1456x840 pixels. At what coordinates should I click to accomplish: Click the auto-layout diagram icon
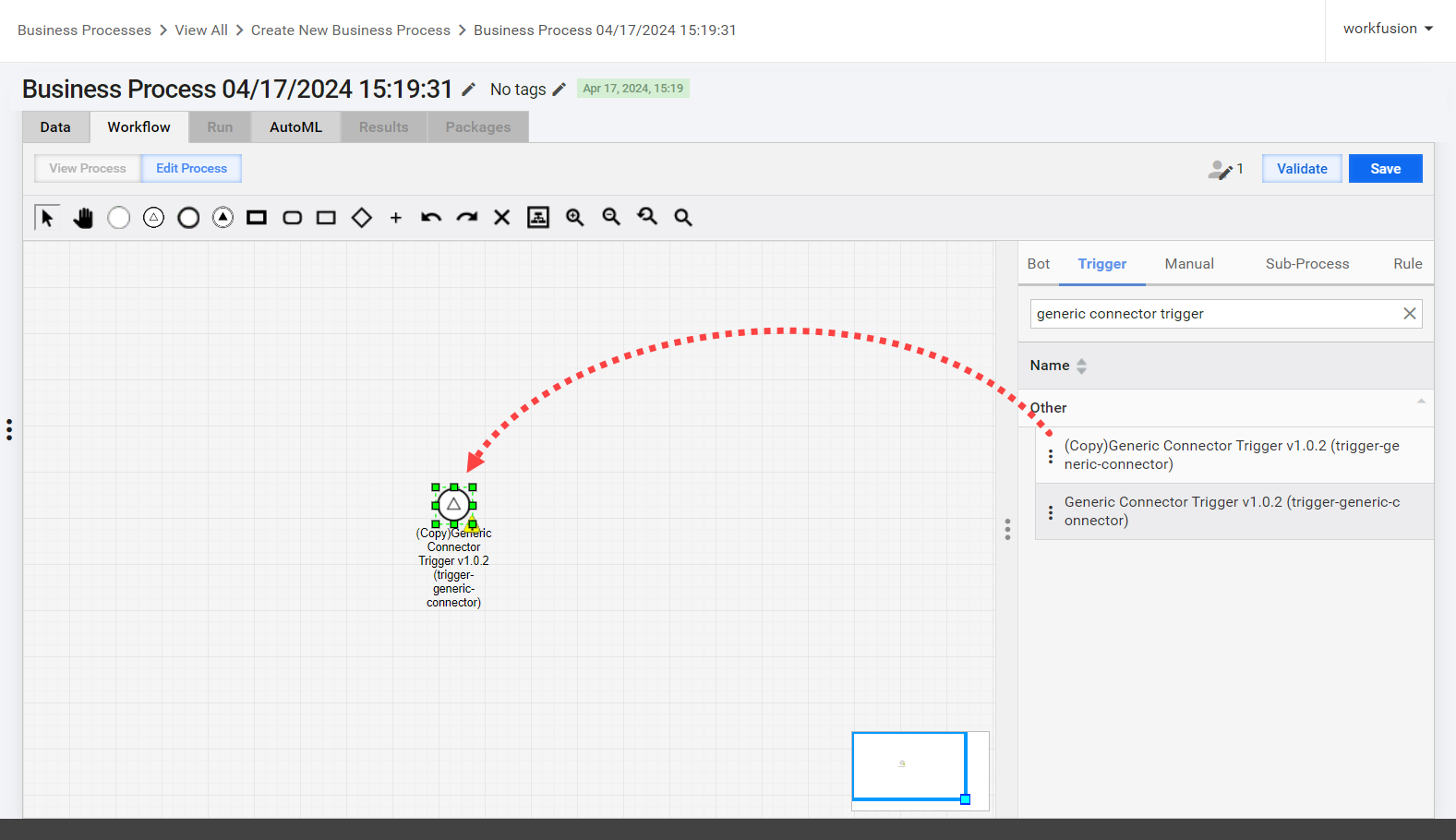538,217
